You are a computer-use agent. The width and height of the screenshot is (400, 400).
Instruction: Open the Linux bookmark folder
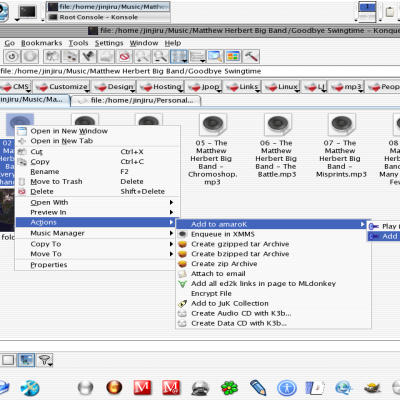(x=281, y=87)
